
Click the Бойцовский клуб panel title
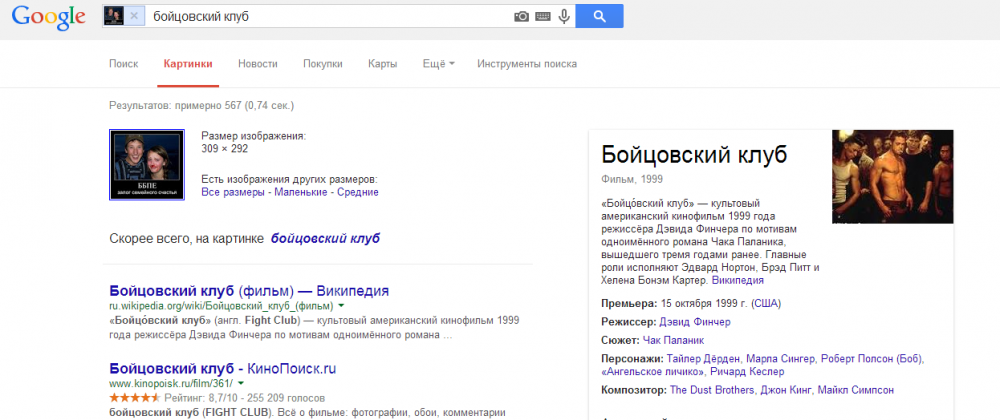click(x=695, y=154)
